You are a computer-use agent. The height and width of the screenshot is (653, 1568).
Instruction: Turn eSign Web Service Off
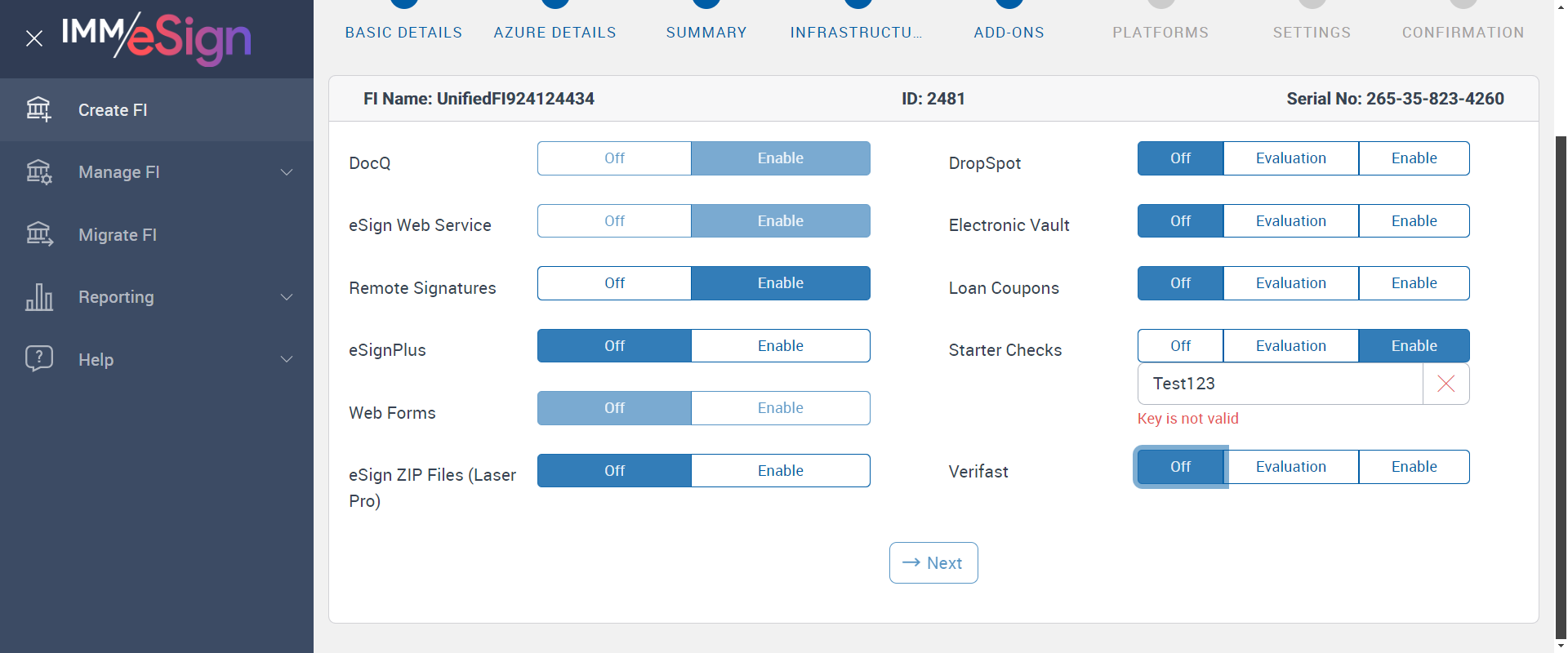[614, 221]
